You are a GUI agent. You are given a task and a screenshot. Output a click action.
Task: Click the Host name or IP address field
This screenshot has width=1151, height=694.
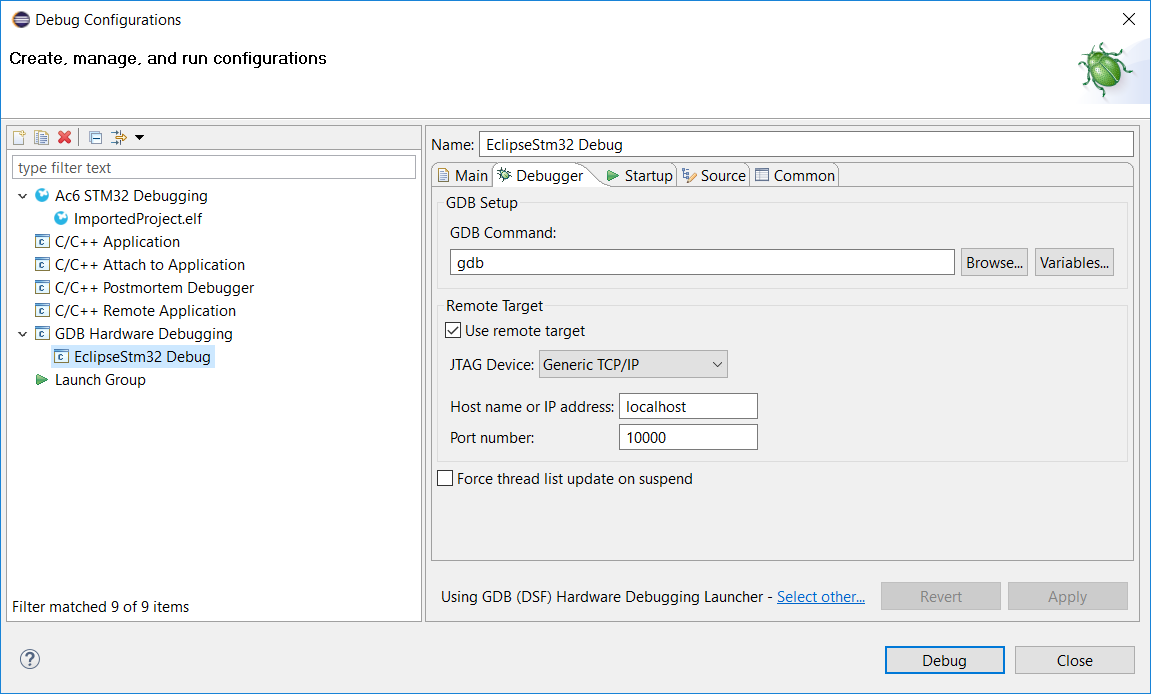(x=688, y=406)
